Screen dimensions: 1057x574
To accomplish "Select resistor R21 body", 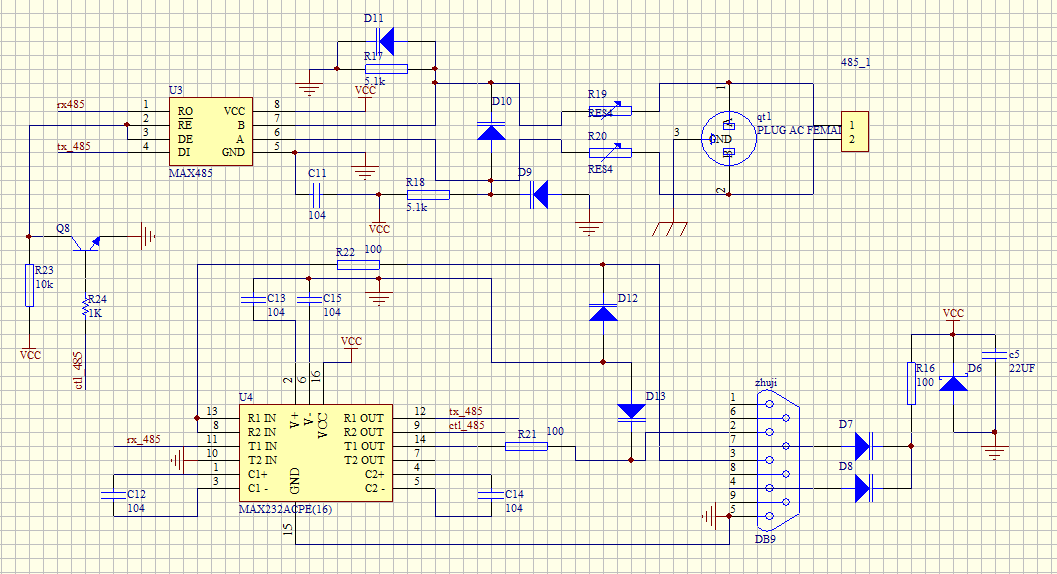I will tap(526, 446).
